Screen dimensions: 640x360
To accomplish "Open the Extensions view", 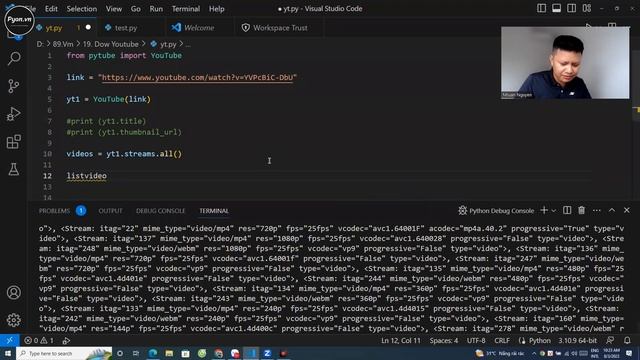I will pos(14,142).
